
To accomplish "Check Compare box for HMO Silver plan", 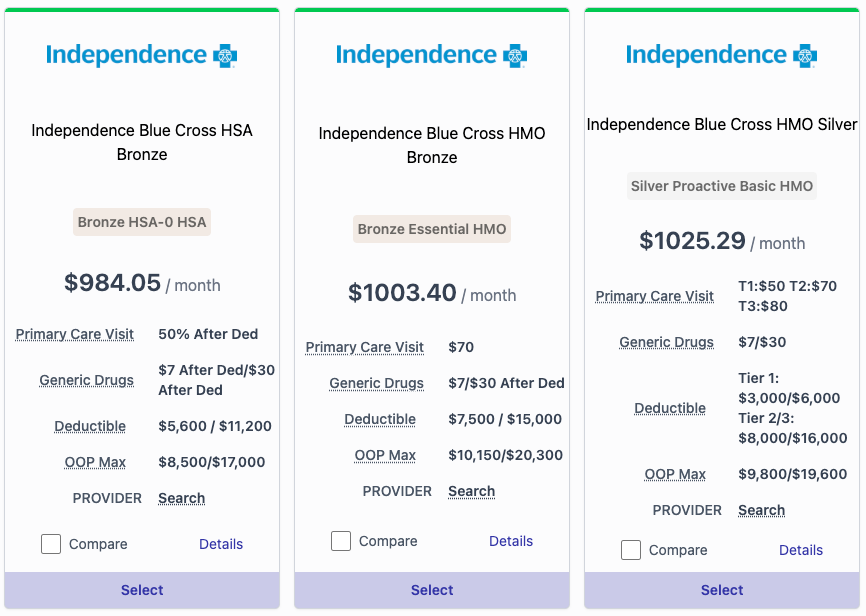I will [x=631, y=550].
